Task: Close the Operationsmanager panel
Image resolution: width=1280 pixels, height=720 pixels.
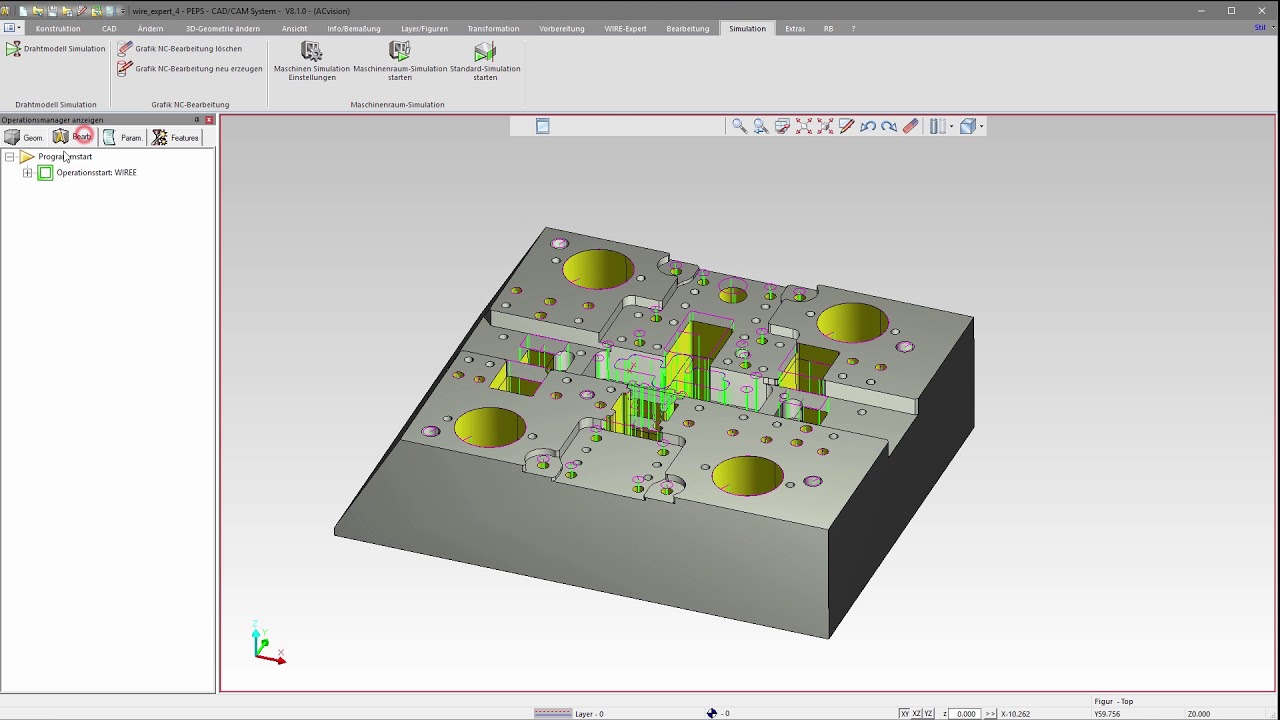Action: [x=209, y=120]
